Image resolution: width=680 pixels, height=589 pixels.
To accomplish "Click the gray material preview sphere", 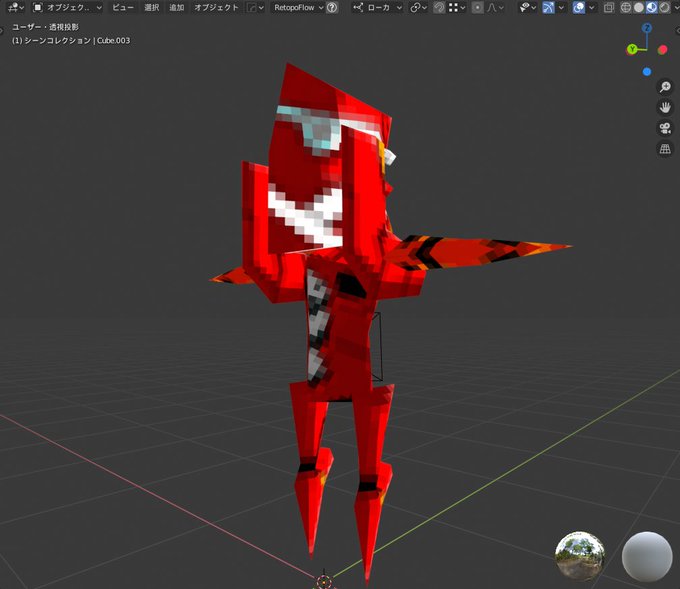I will click(647, 557).
